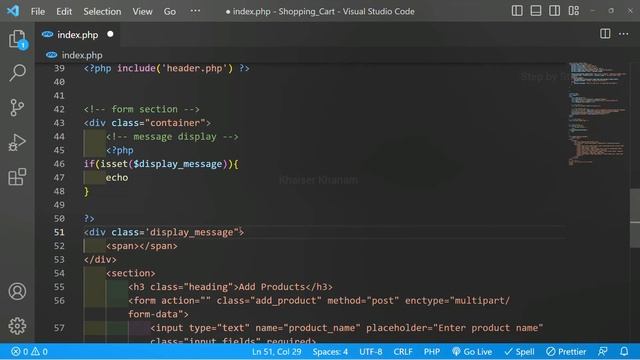Click the VS Code logo icon
Screen dimensions: 640x360
(x=13, y=11)
